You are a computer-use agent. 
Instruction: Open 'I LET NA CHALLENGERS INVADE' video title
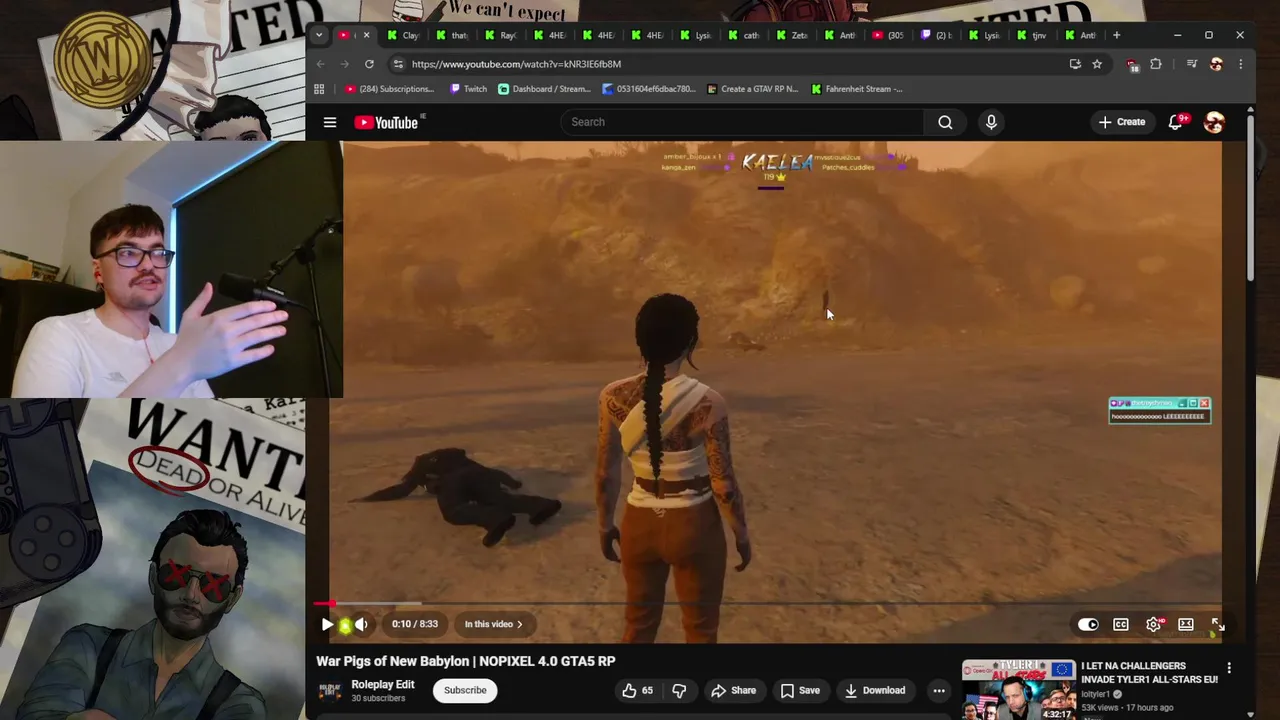pyautogui.click(x=1149, y=672)
